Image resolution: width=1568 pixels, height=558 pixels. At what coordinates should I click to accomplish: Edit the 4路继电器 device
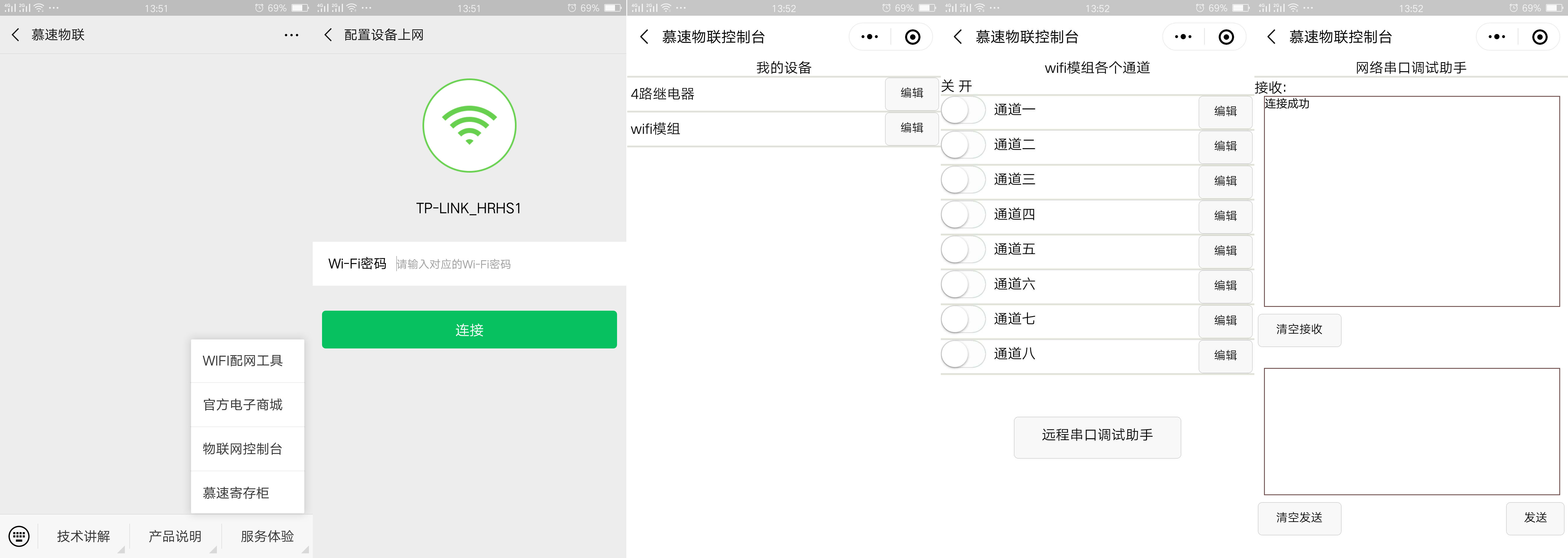tap(912, 93)
